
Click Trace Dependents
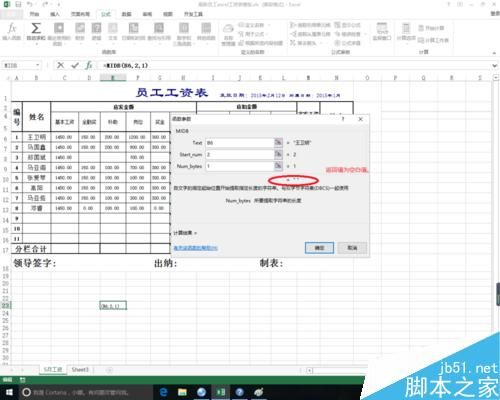(310, 34)
